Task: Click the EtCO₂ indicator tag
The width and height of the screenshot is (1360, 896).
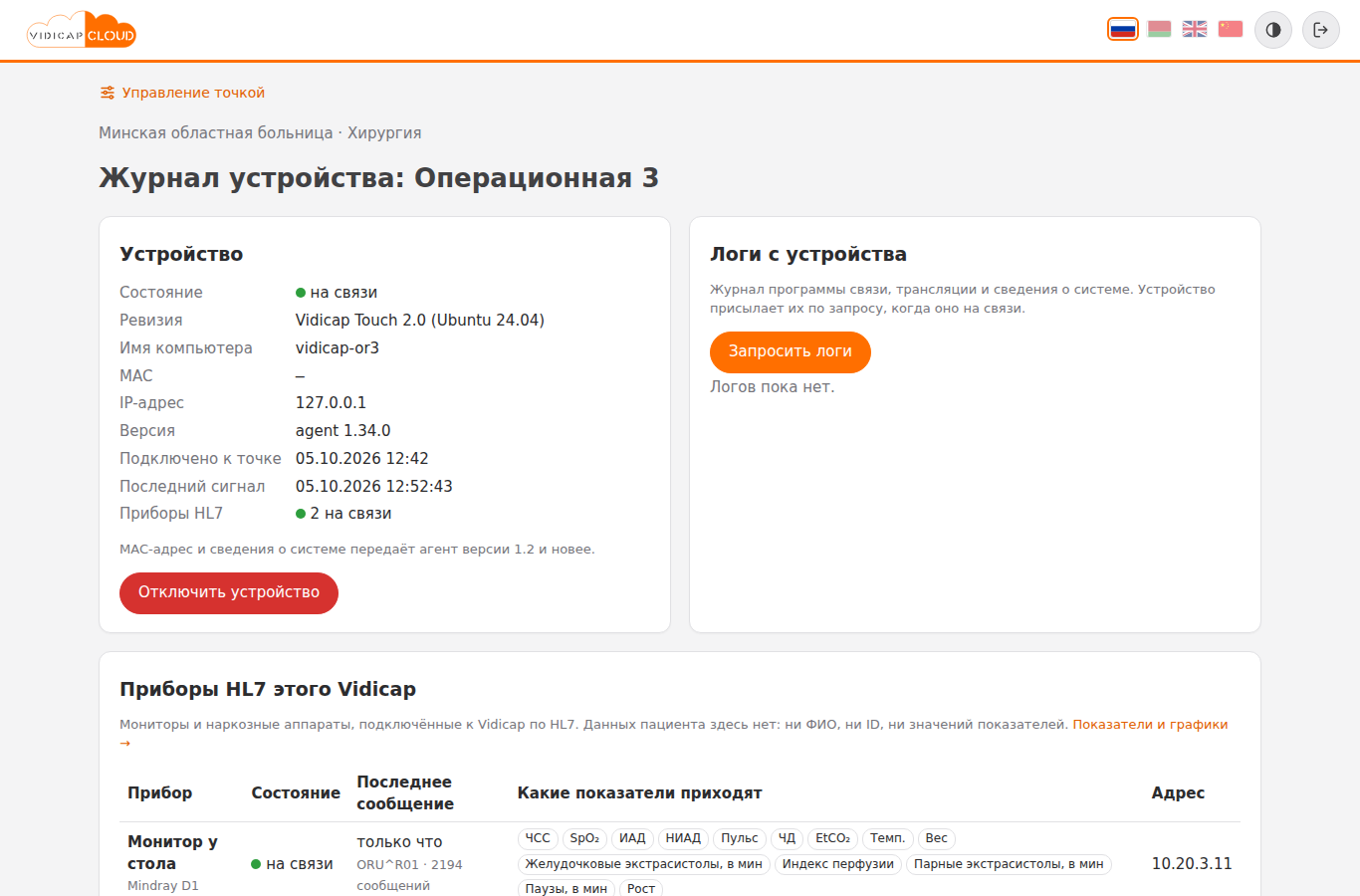Action: tap(833, 839)
